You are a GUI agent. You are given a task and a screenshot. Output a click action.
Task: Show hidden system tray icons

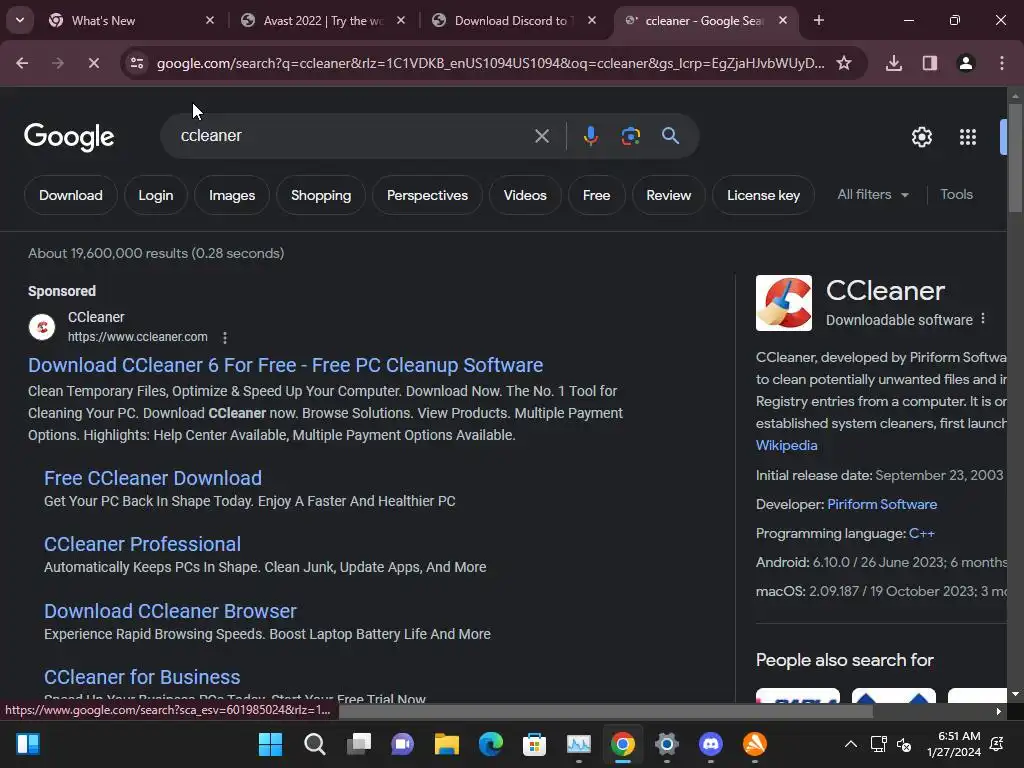[x=851, y=744]
